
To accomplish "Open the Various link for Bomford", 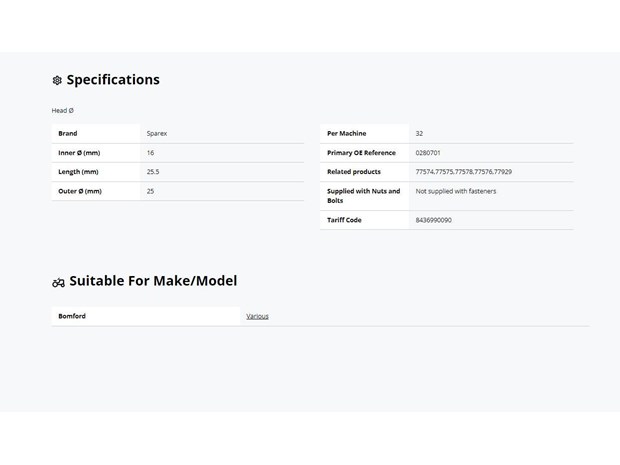I will (x=257, y=316).
